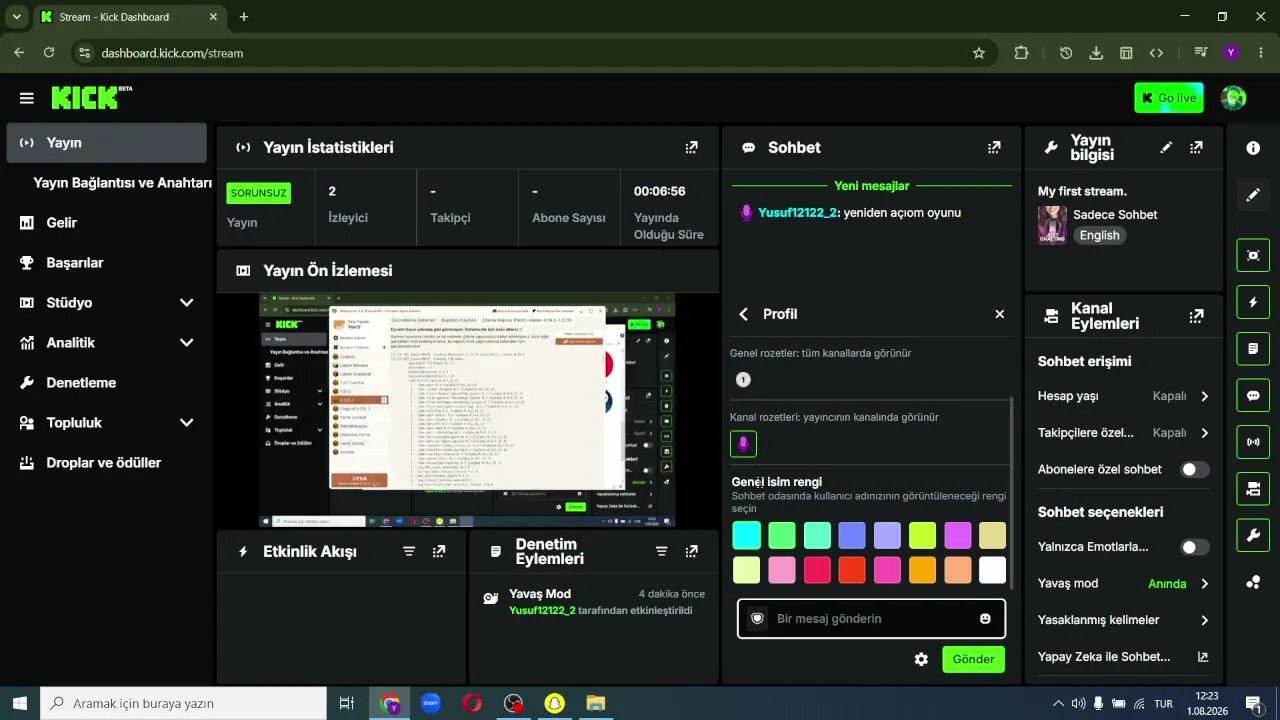Open Yayın Bağlantısı ve Anahtarı page
1280x720 pixels.
[x=122, y=183]
